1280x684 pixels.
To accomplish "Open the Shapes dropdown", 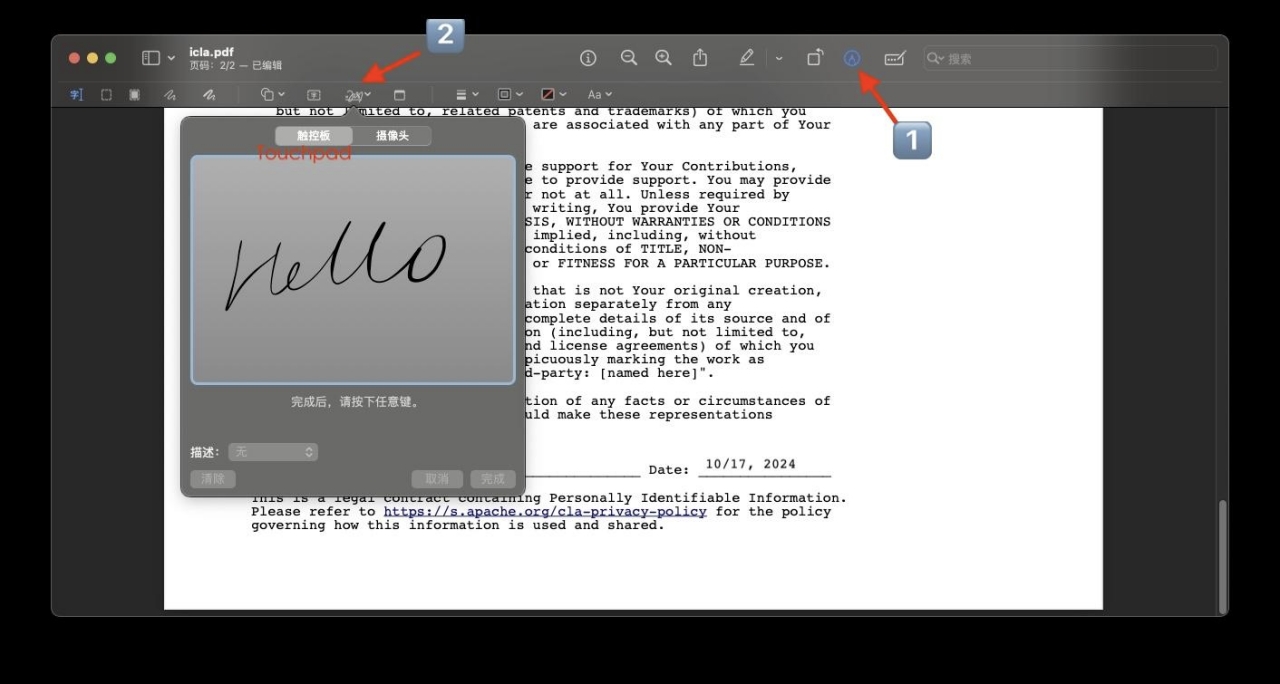I will (x=272, y=95).
